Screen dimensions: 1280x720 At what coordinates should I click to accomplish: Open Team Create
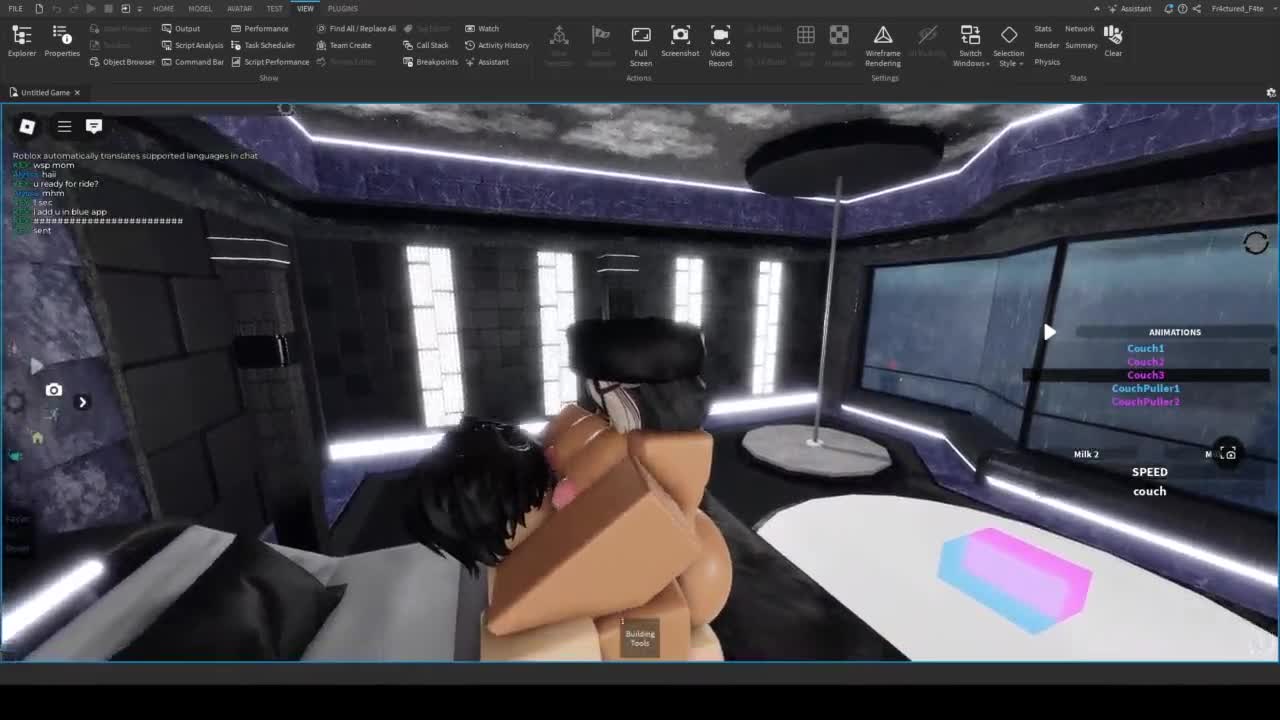click(x=344, y=45)
